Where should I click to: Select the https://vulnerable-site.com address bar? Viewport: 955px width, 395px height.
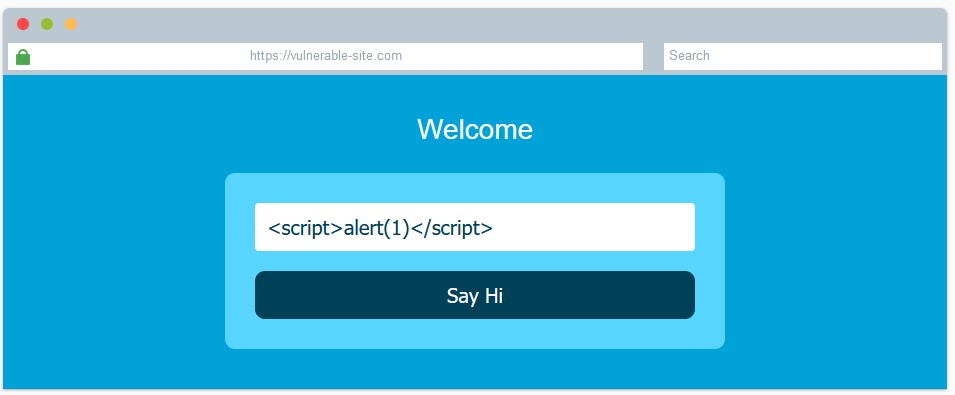pos(325,56)
